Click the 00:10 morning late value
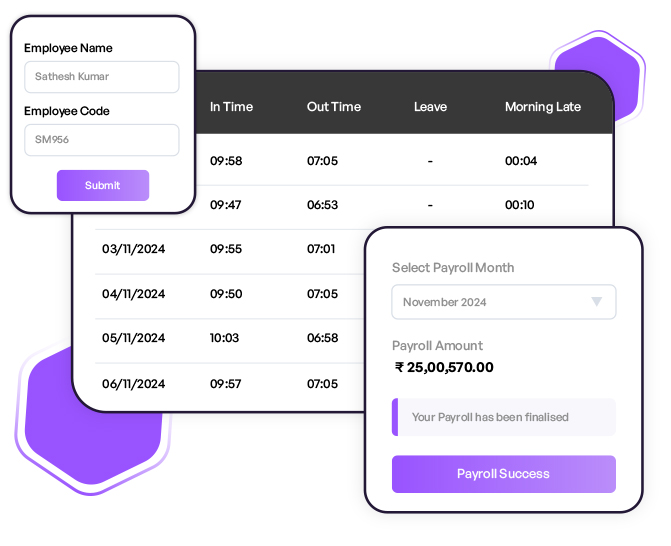Image resolution: width=671 pixels, height=546 pixels. (520, 205)
